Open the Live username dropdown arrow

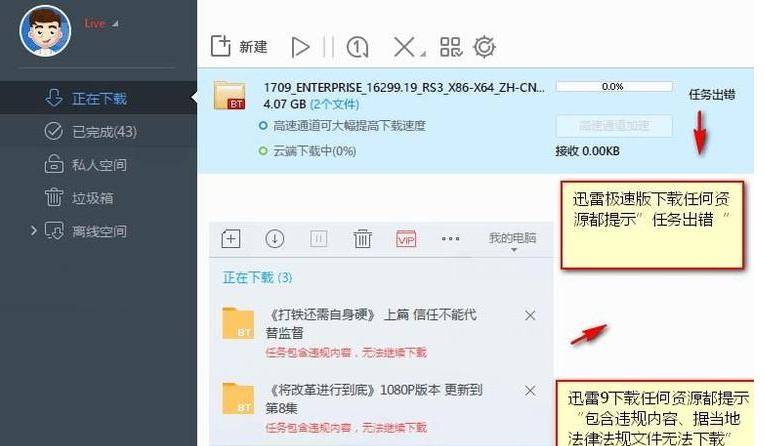click(x=115, y=23)
